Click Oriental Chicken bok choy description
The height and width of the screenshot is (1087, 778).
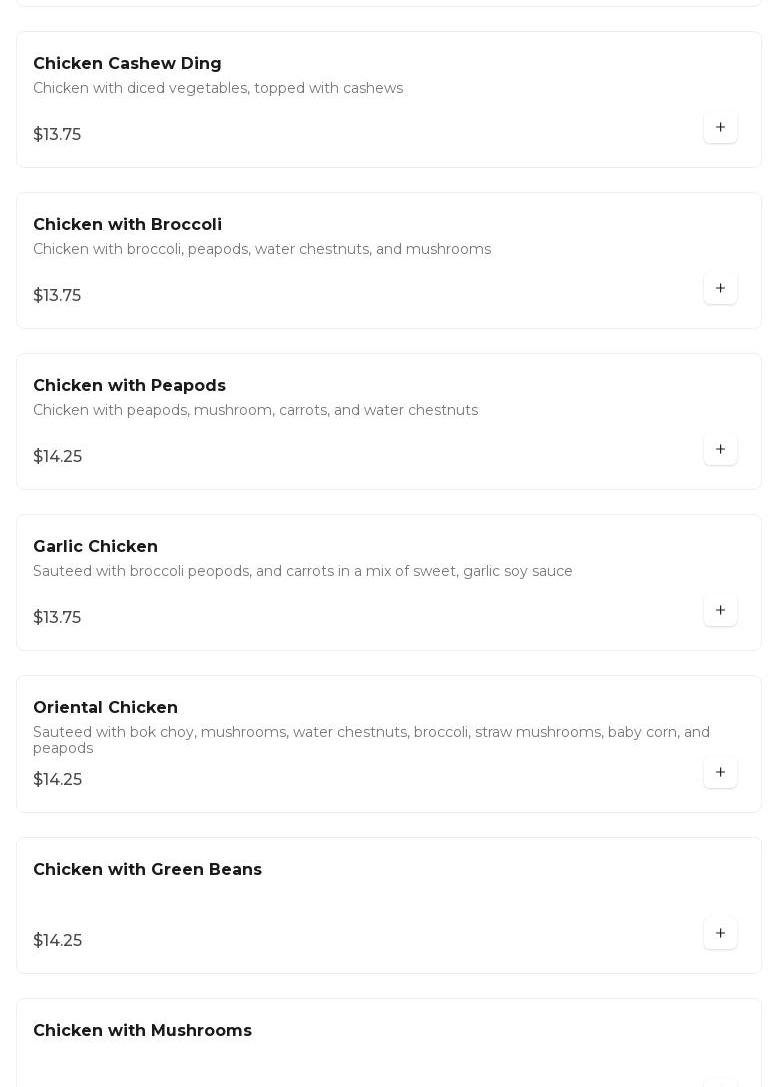point(372,740)
